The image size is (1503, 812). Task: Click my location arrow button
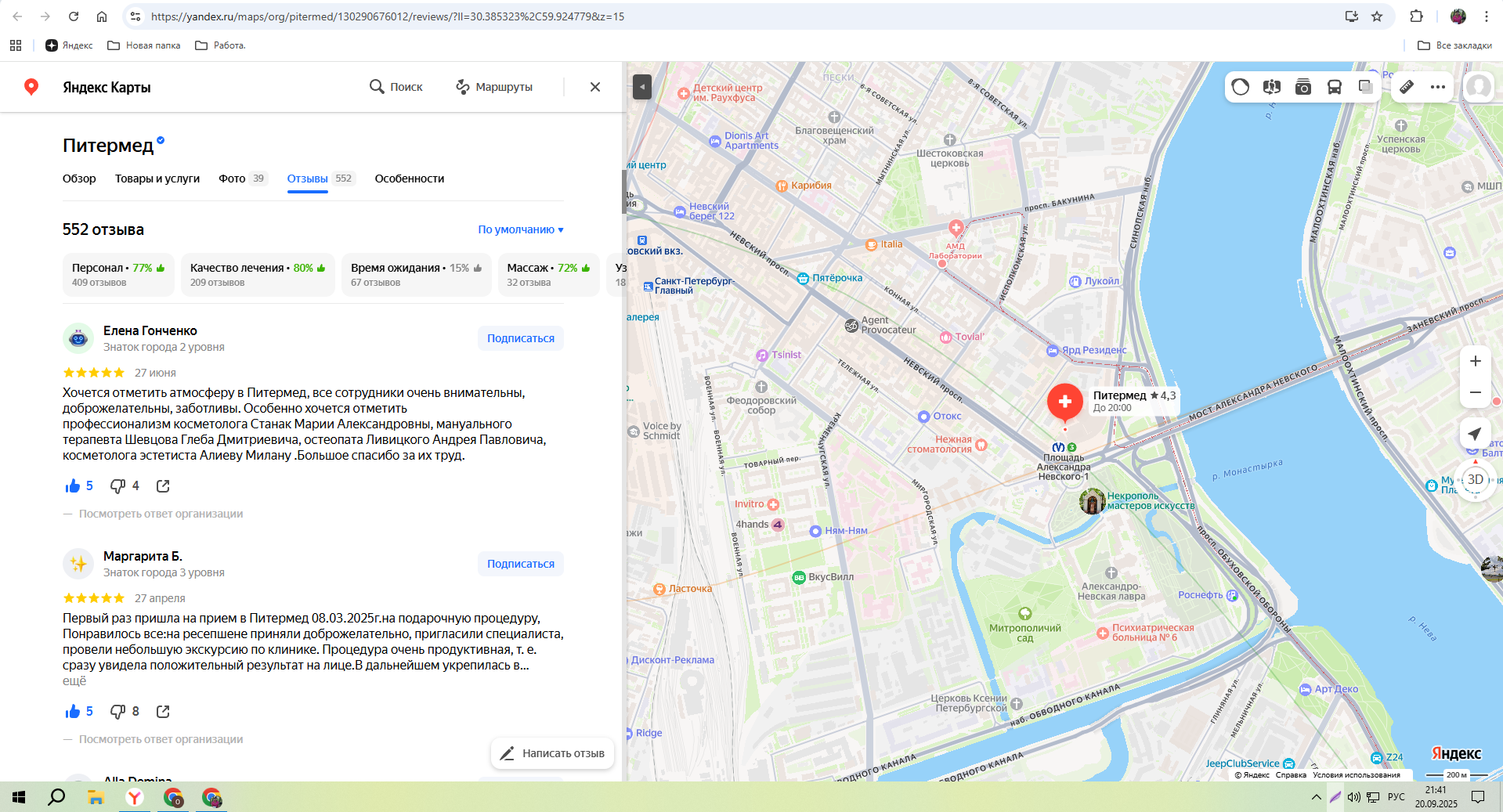[1475, 434]
